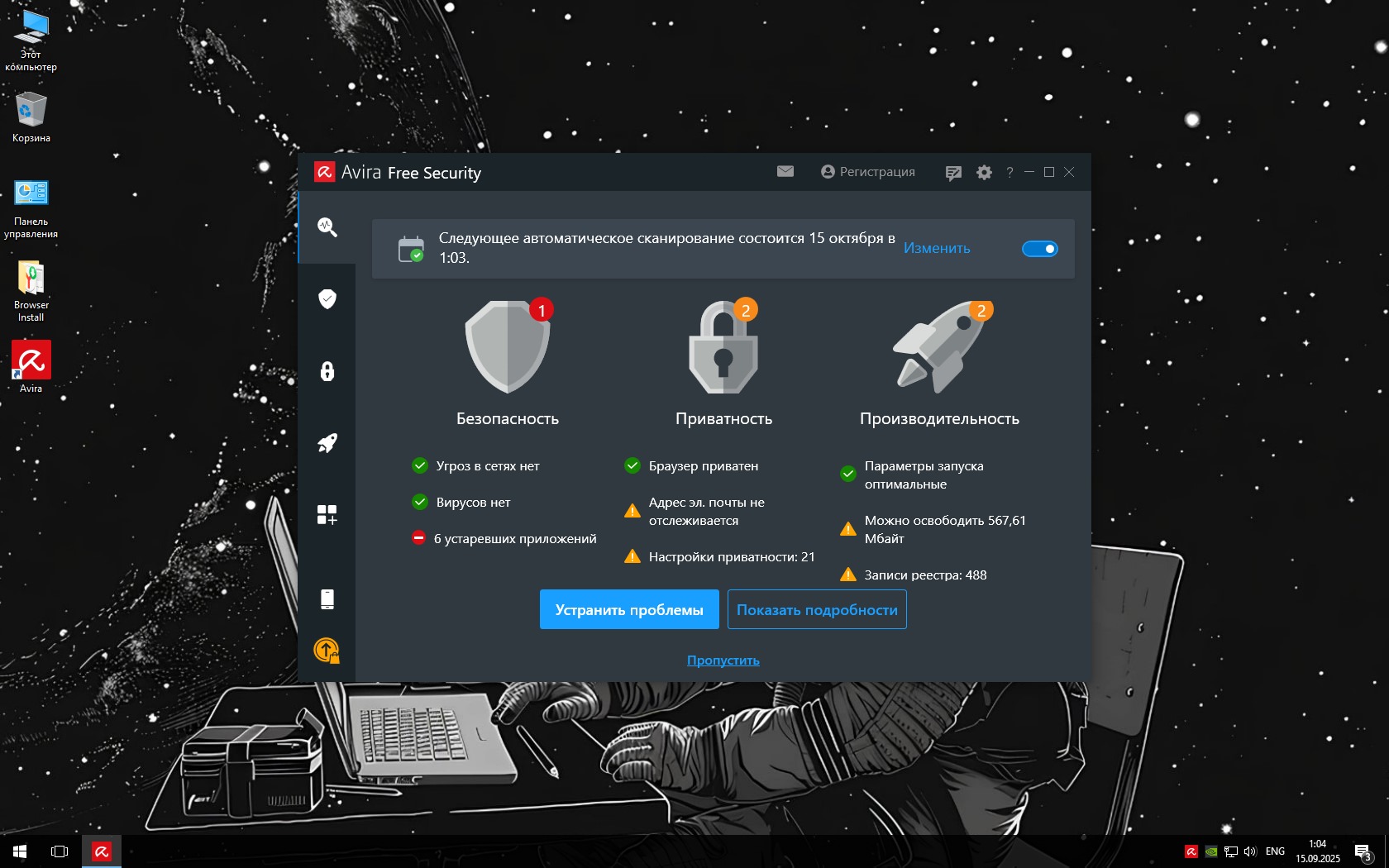Open Регистрация account link
Screen dimensions: 1389x868
[868, 172]
